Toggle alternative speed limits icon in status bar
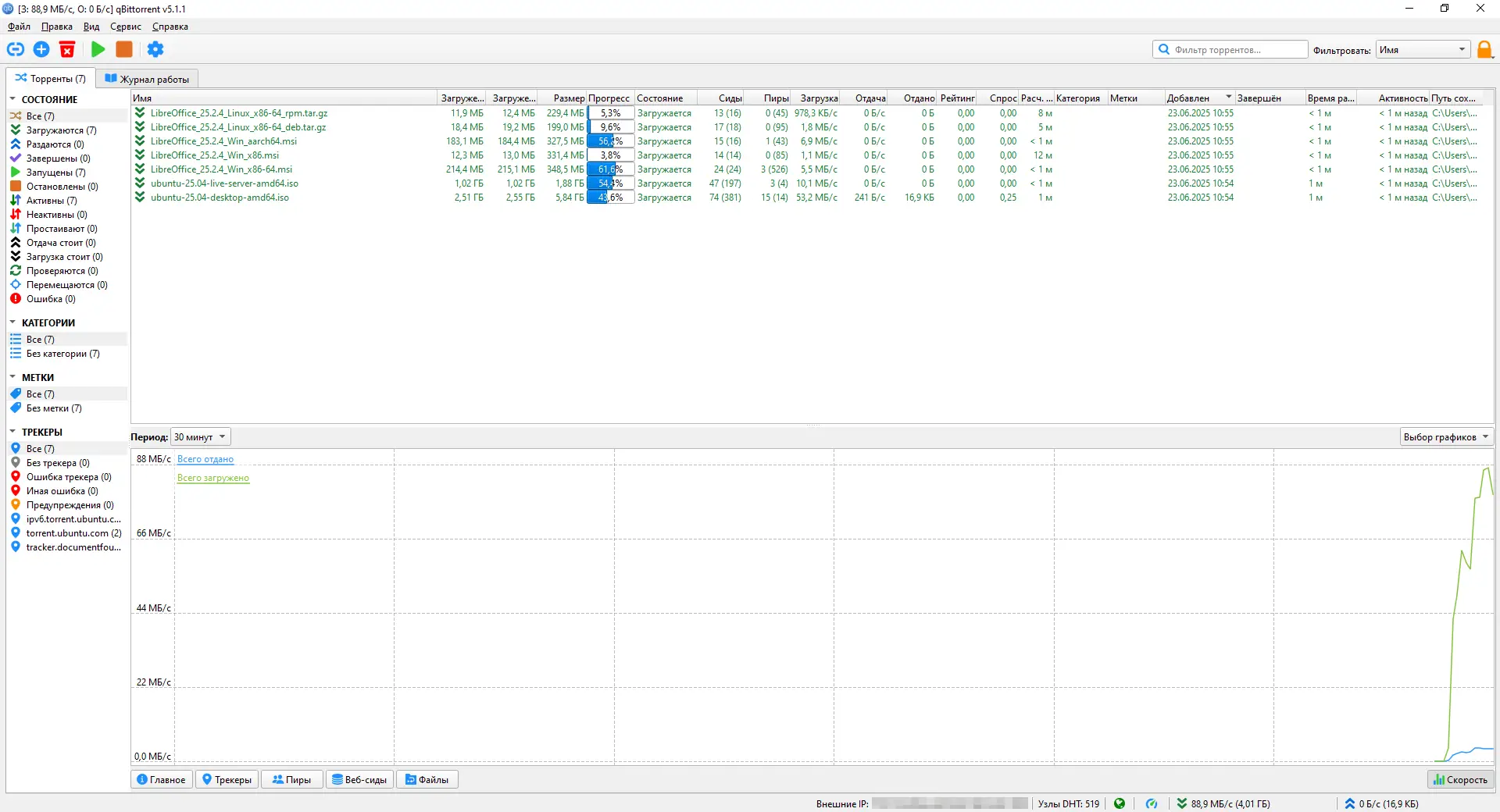 pyautogui.click(x=1152, y=803)
